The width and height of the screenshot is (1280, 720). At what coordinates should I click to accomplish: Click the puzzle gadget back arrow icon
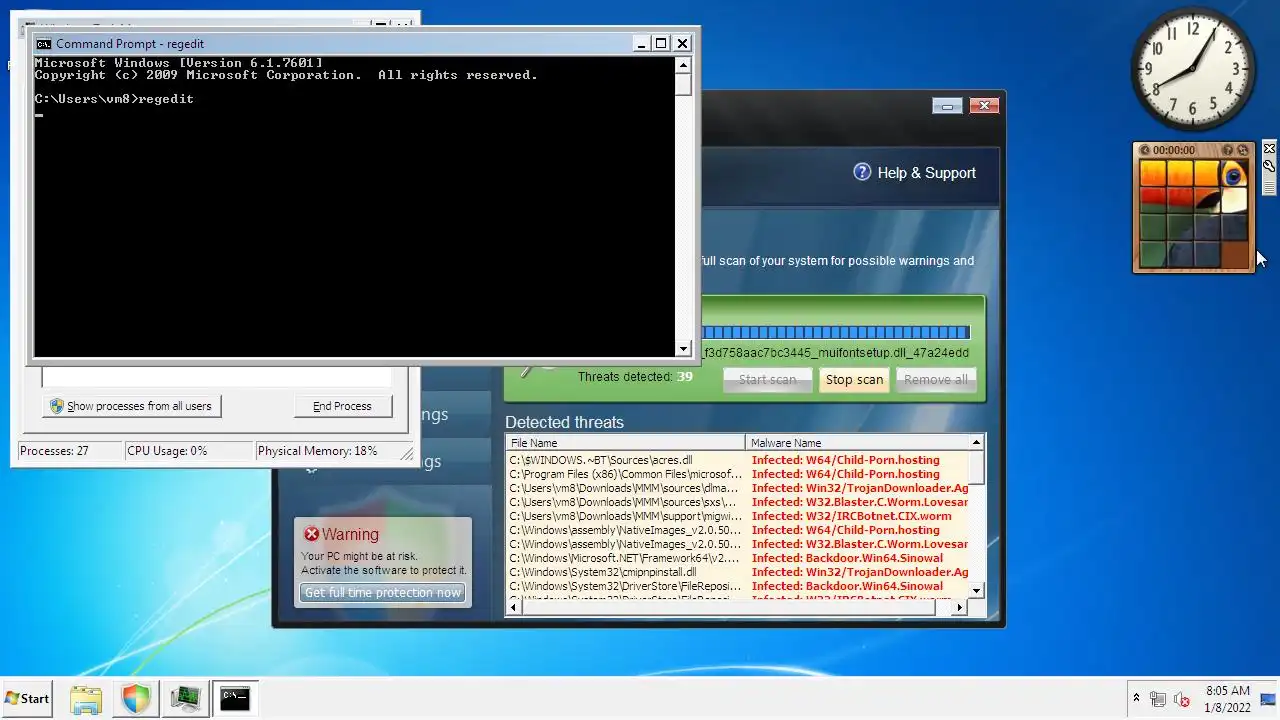1145,150
